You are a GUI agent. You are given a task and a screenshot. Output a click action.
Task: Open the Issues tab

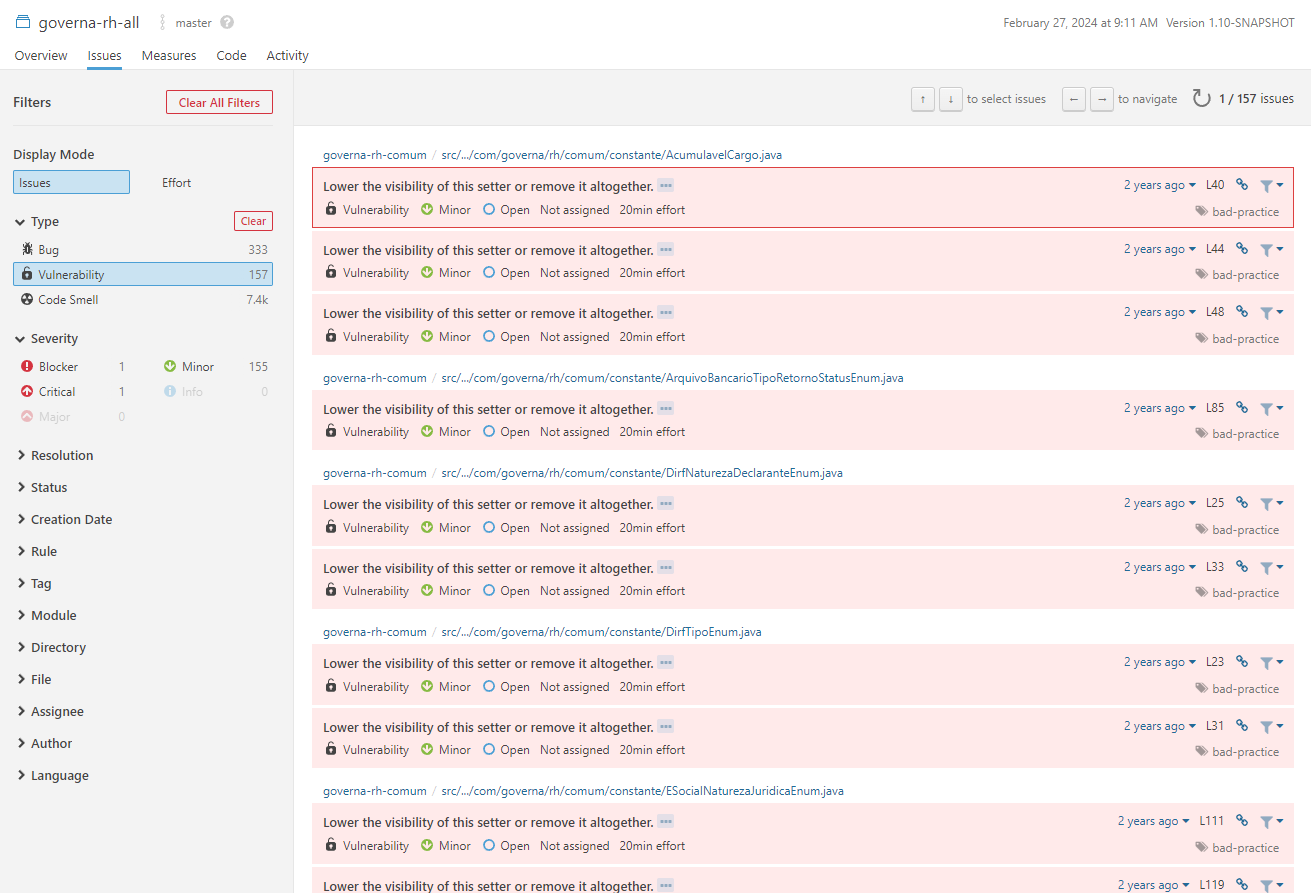tap(104, 56)
